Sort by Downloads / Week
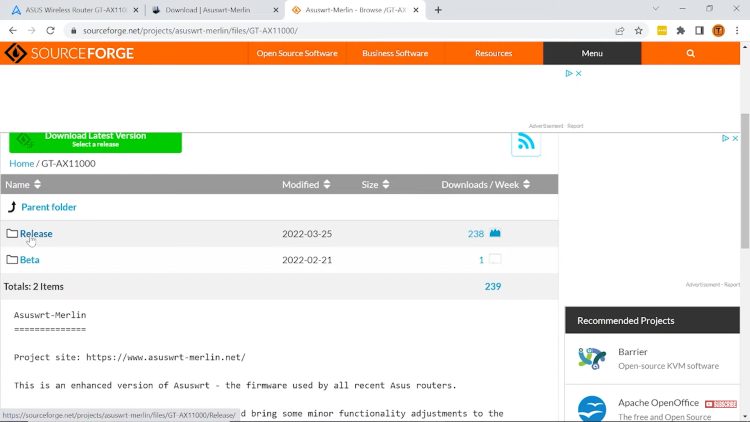 point(485,184)
